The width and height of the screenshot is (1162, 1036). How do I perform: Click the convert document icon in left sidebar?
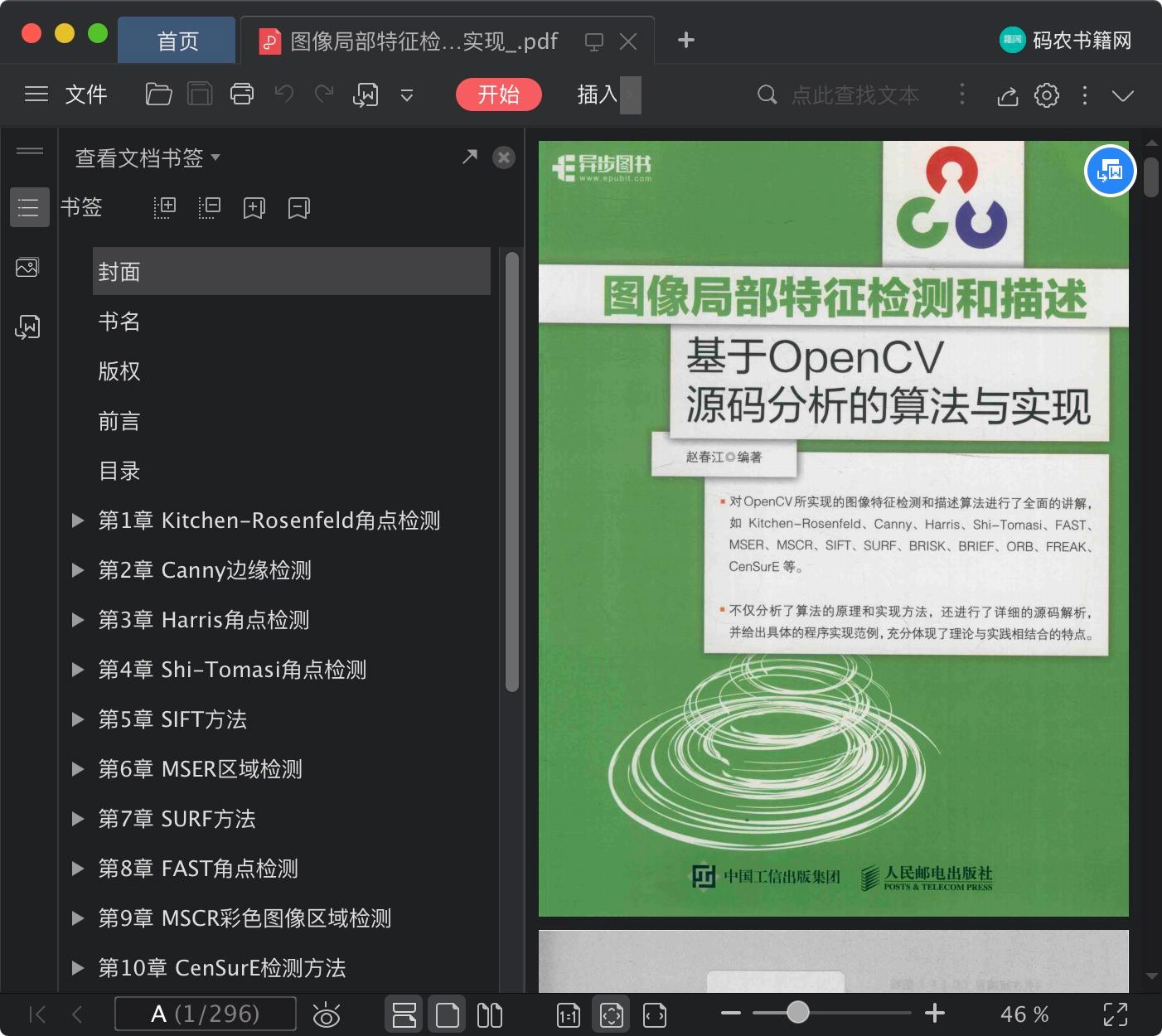tap(27, 327)
